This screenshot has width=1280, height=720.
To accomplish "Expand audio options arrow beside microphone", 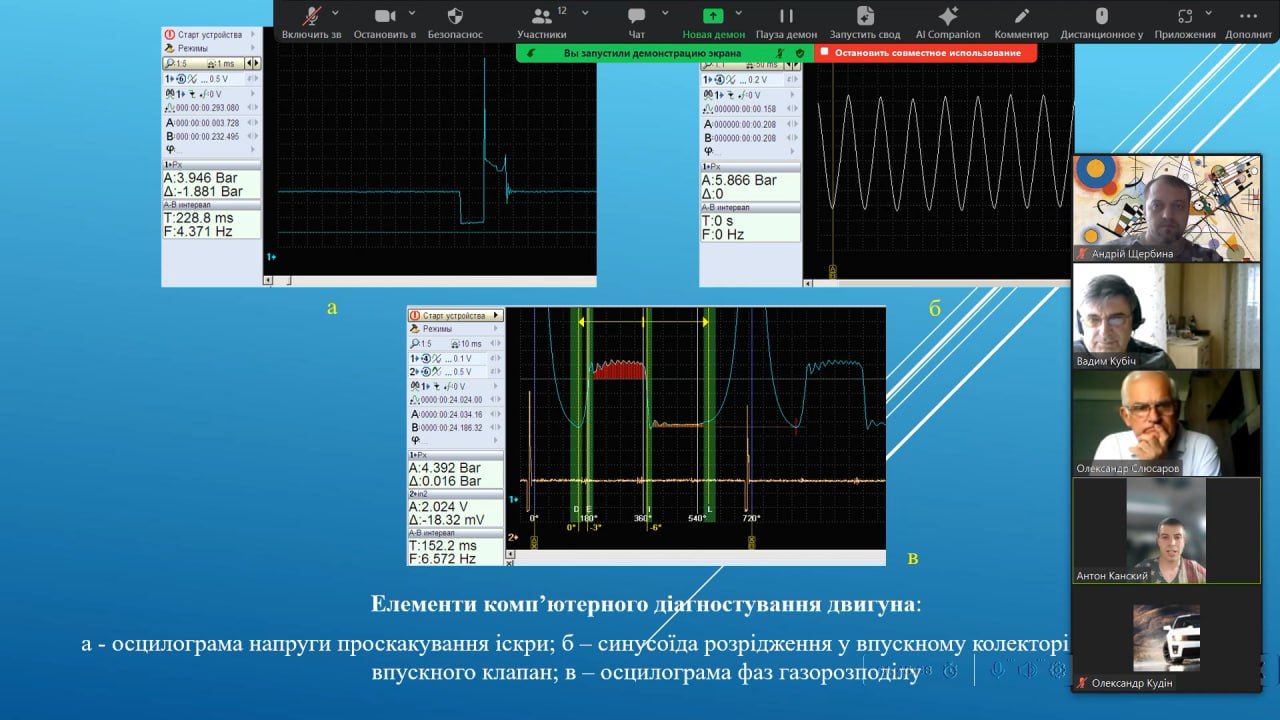I will [x=335, y=13].
